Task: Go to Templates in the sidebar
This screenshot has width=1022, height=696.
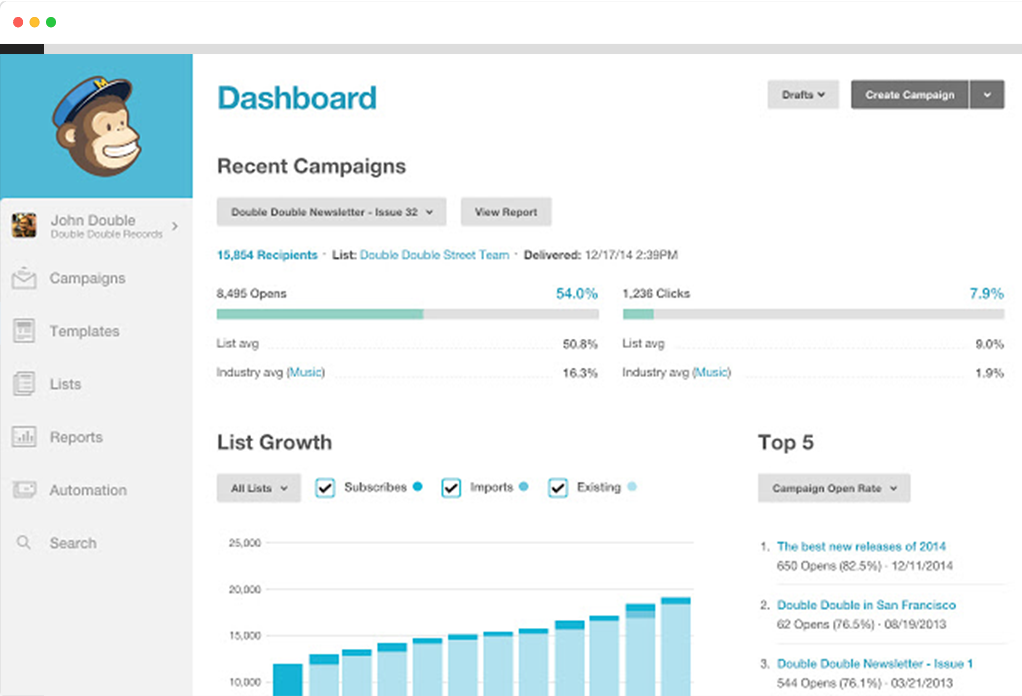Action: click(x=85, y=331)
